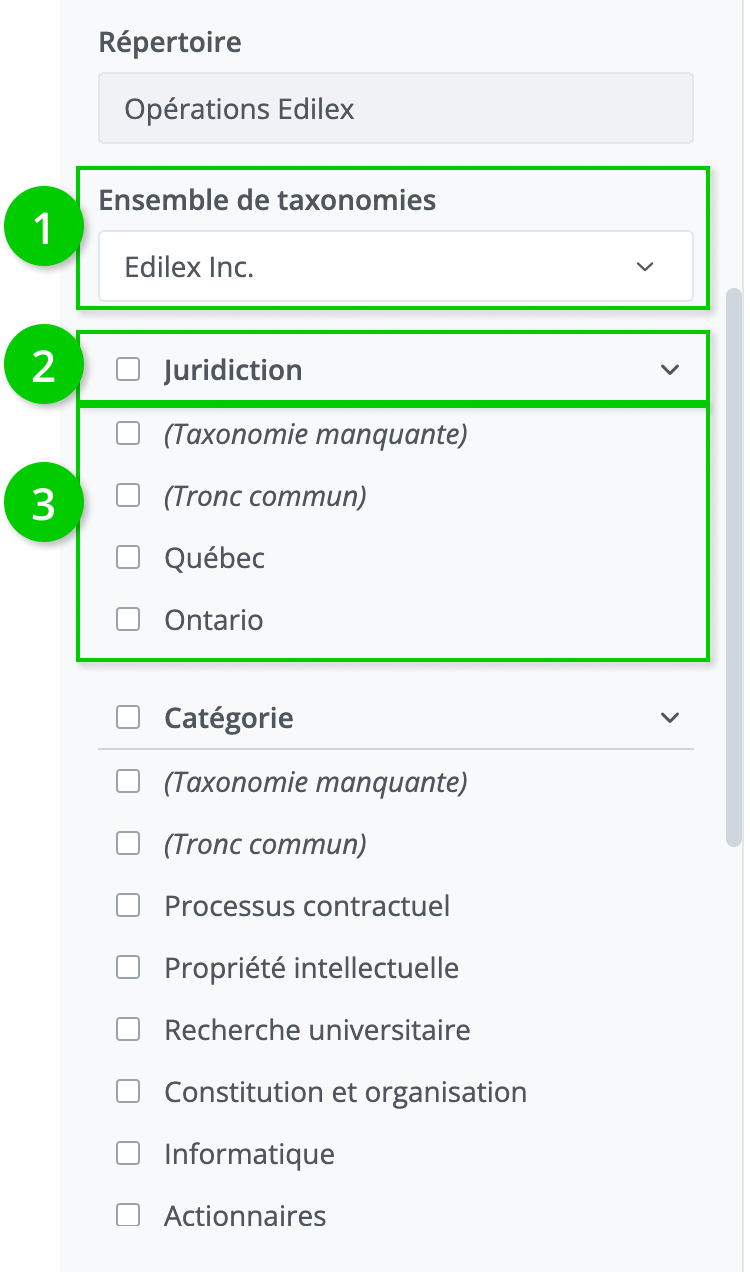Collapse the Juridiction section chevron
Viewport: 750px width, 1272px height.
tap(670, 370)
